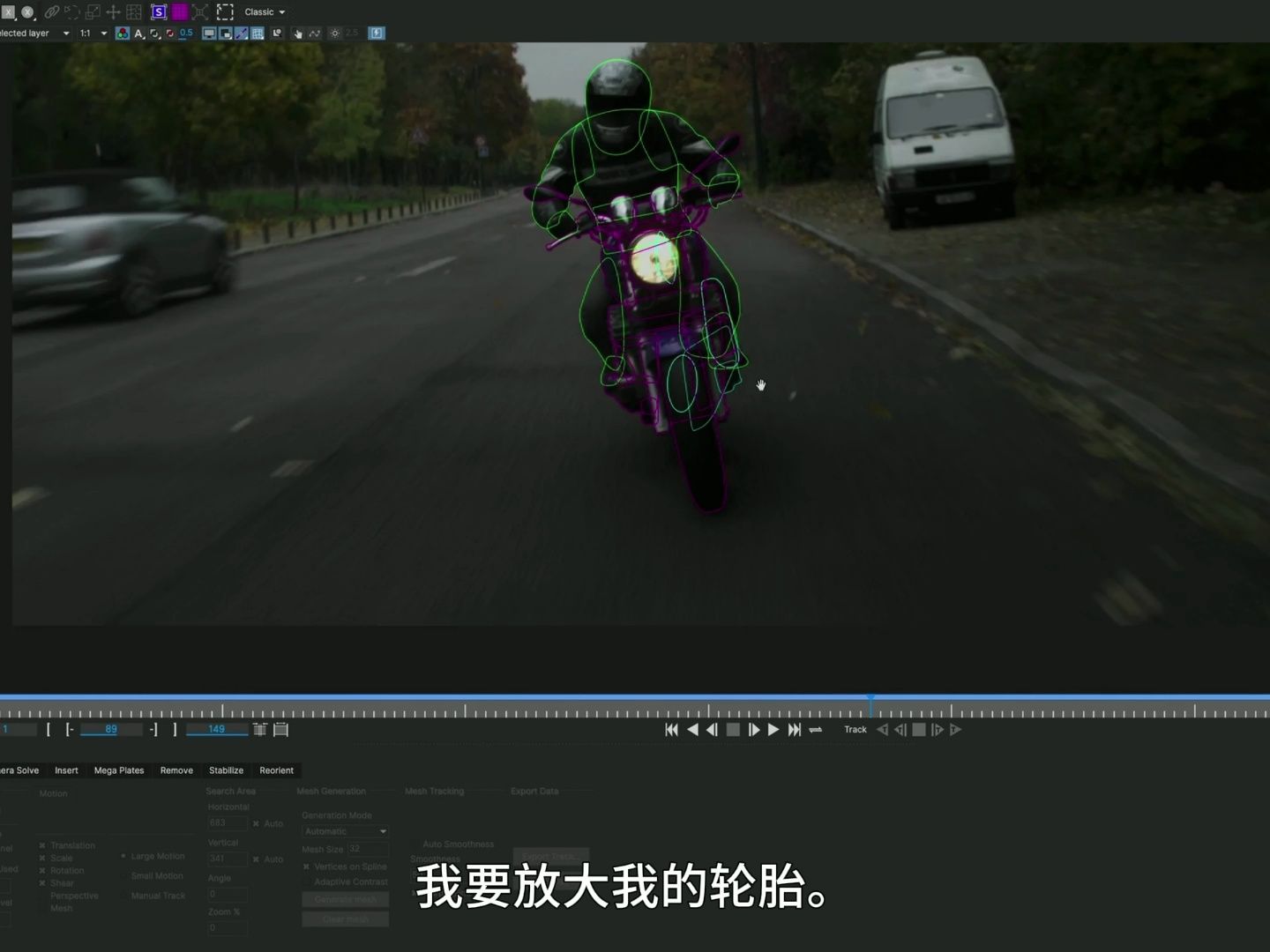1270x952 pixels.
Task: Stop clip playback
Action: coord(733,730)
